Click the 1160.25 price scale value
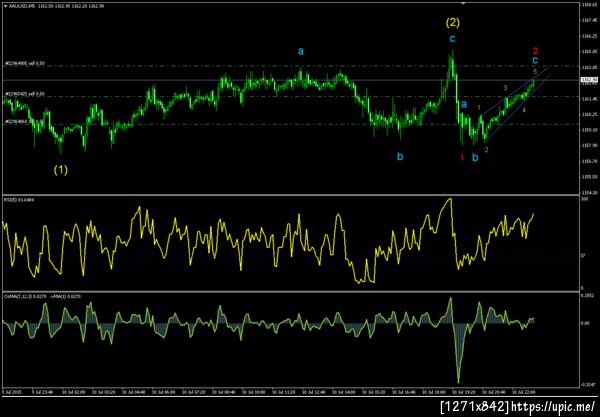 click(x=590, y=114)
